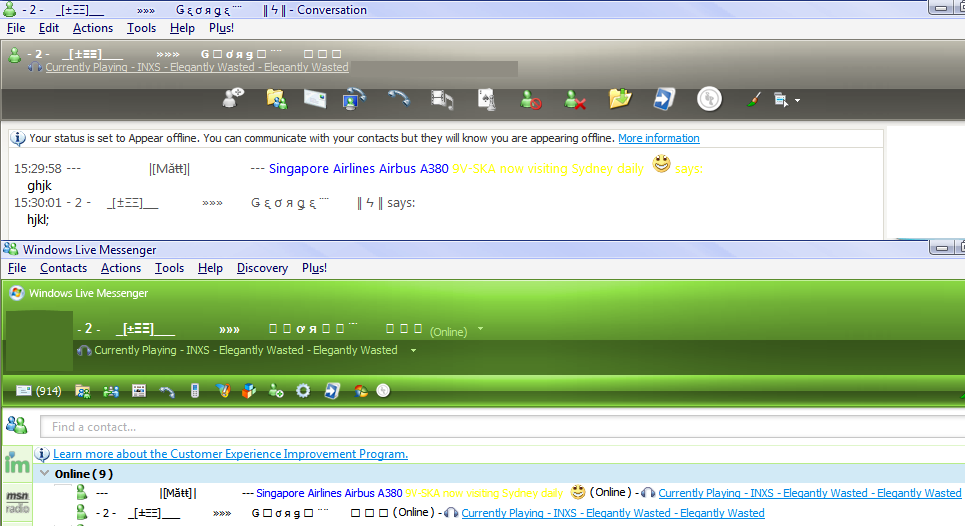Open sharing folders in Messenger toolbar
This screenshot has height=526, width=965.
tap(82, 391)
